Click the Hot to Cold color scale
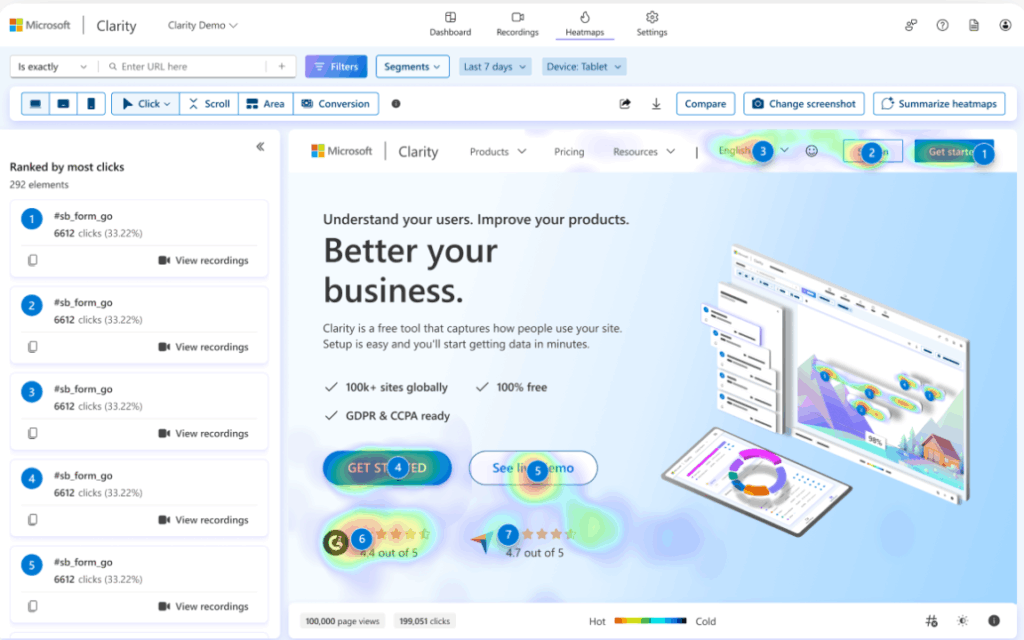The height and width of the screenshot is (640, 1024). tap(650, 621)
